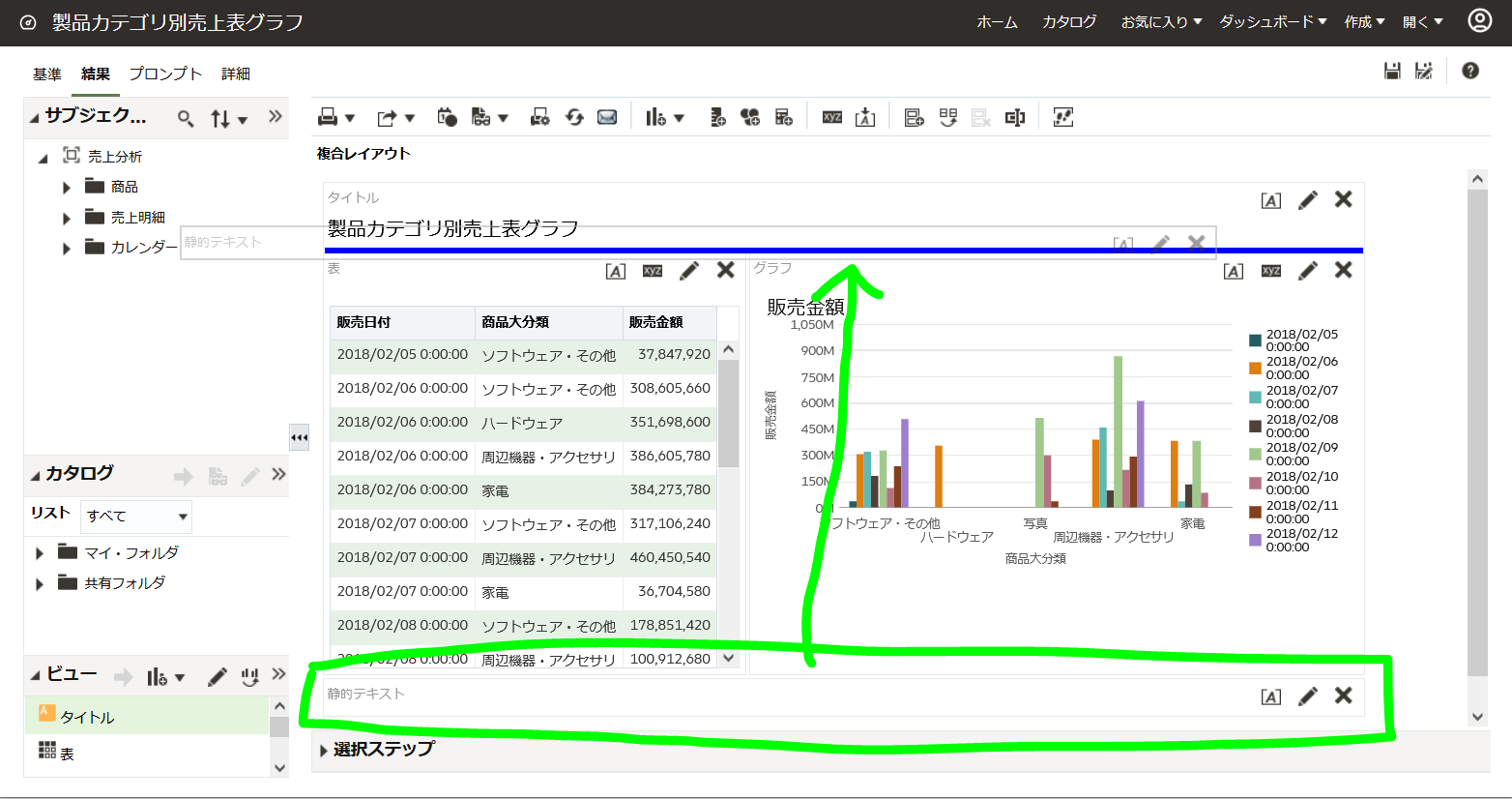Click the search icon in Subject Areas pane
Viewport: 1512px width, 799px height.
click(186, 119)
